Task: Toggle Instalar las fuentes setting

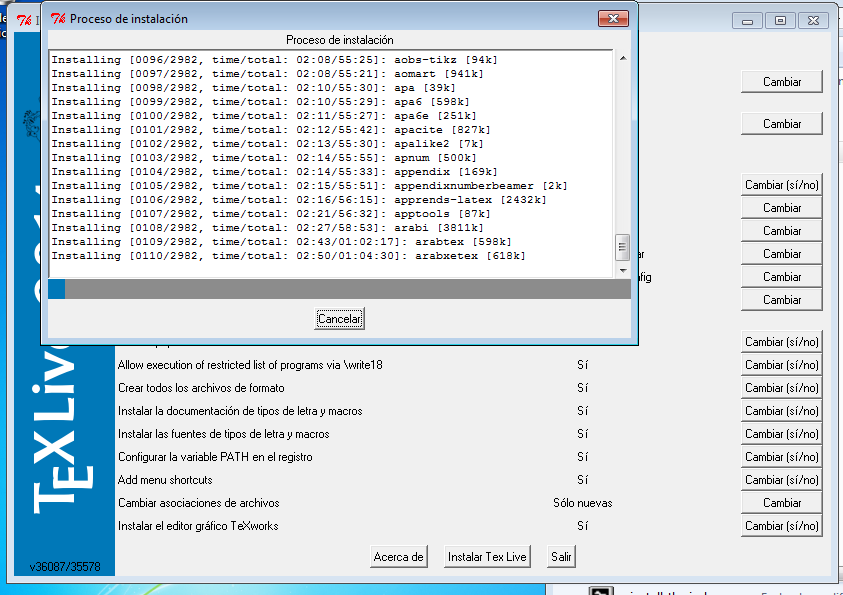Action: tap(781, 433)
